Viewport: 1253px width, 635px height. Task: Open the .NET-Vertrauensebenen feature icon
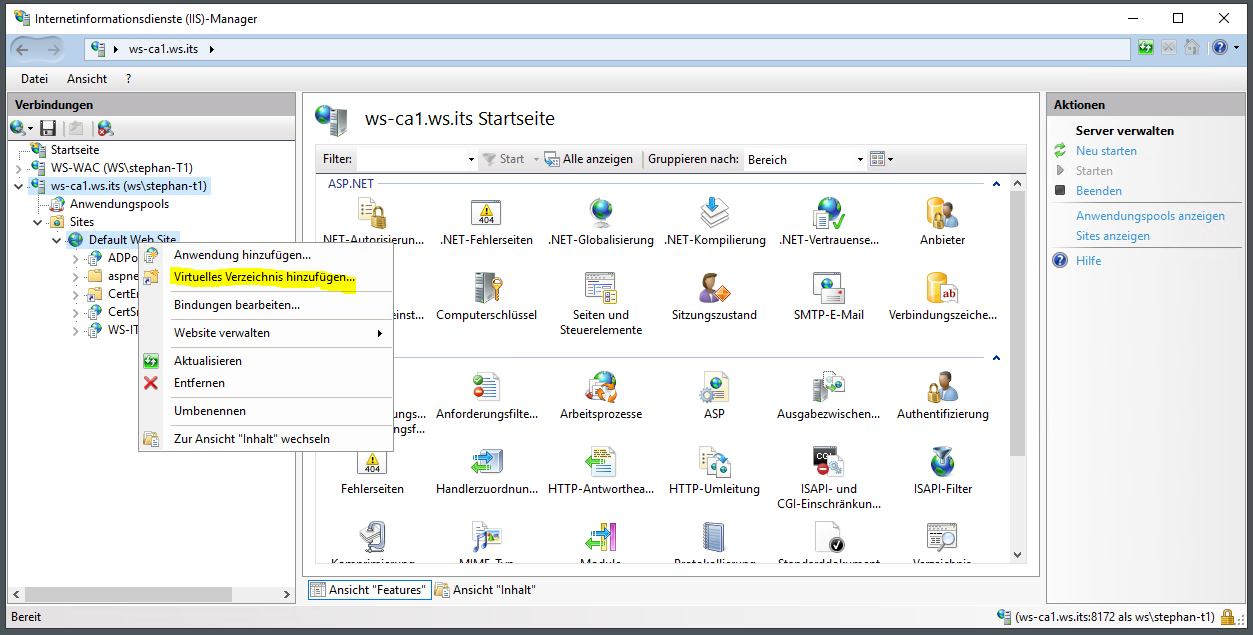(829, 213)
